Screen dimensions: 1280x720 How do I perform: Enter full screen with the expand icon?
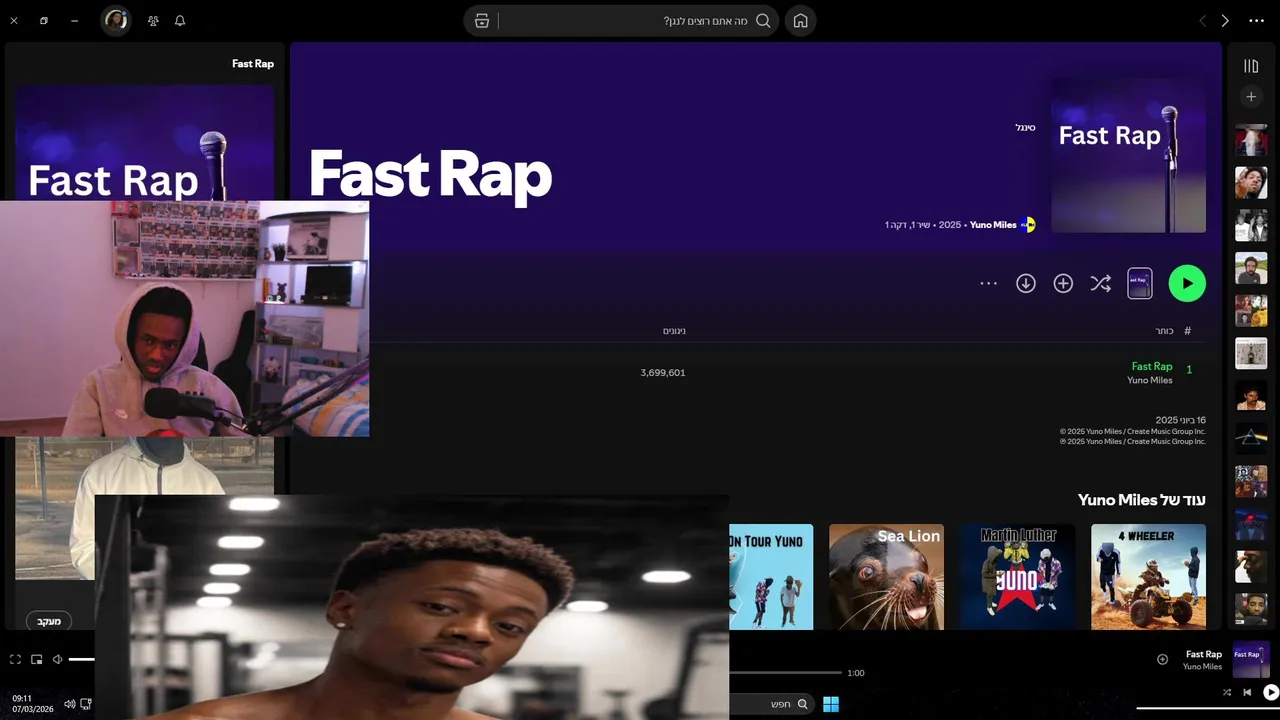(15, 659)
